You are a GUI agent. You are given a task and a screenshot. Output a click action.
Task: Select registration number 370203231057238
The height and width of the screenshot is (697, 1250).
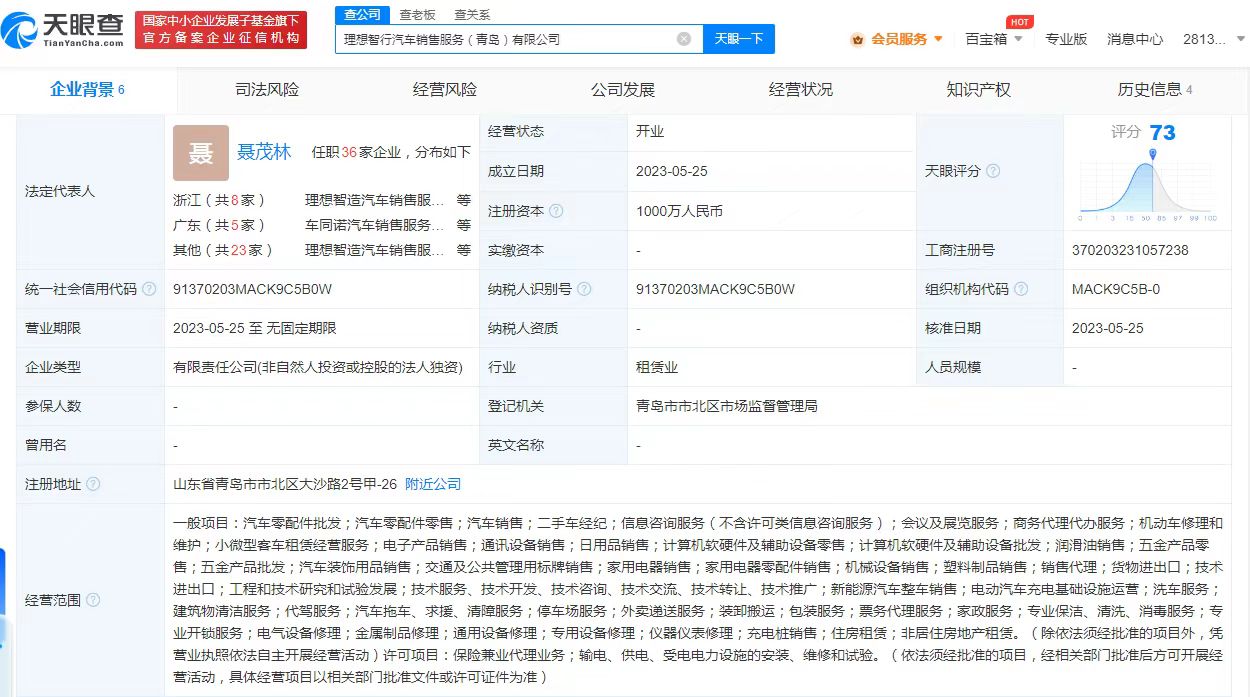1130,250
